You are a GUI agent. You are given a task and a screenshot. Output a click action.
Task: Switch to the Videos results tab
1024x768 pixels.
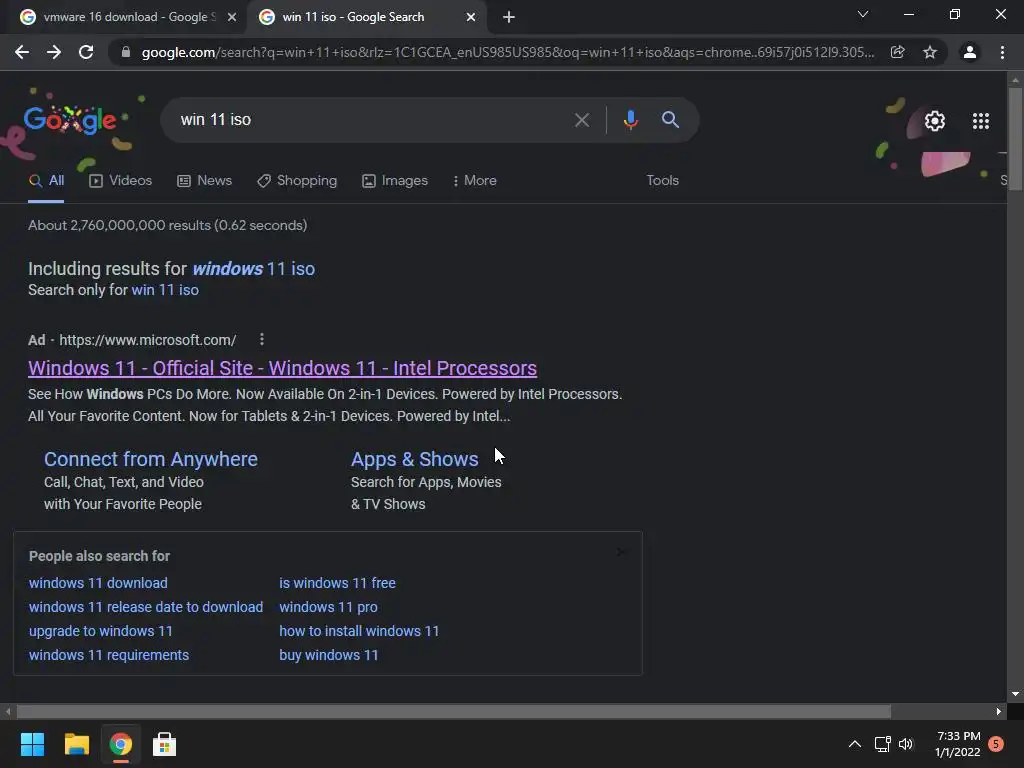click(121, 181)
